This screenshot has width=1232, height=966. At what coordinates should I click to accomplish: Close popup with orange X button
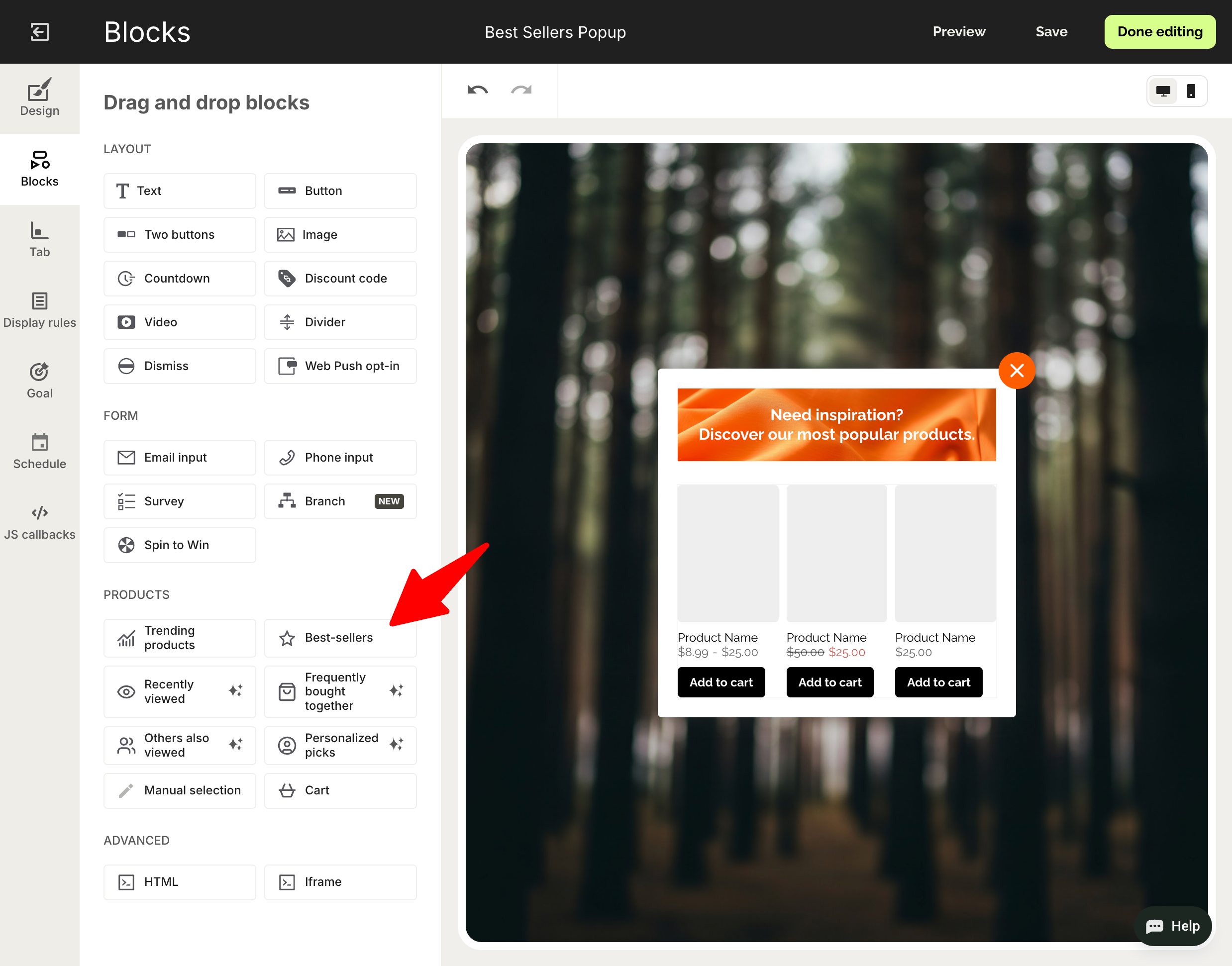tap(1017, 371)
